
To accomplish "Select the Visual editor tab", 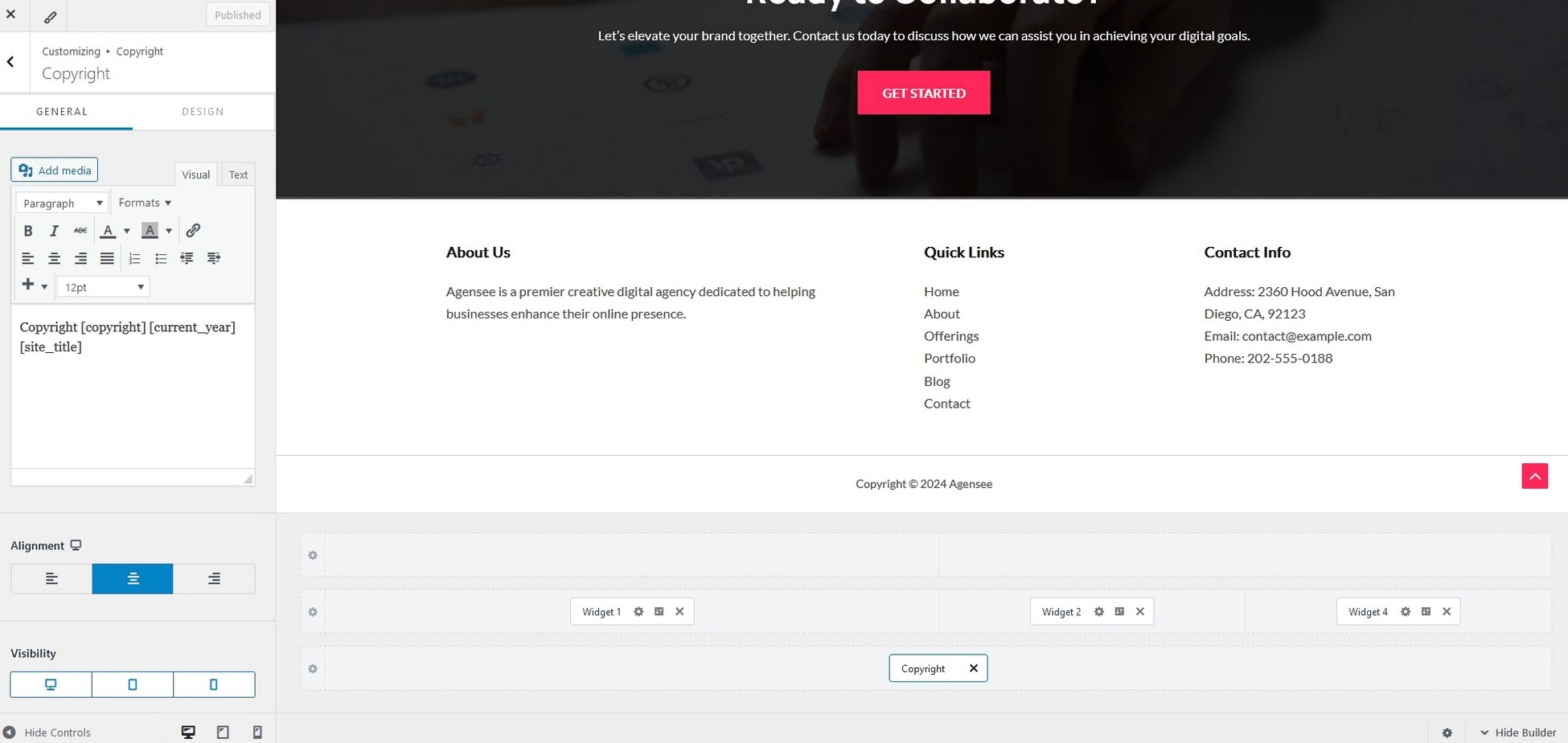I will (195, 174).
